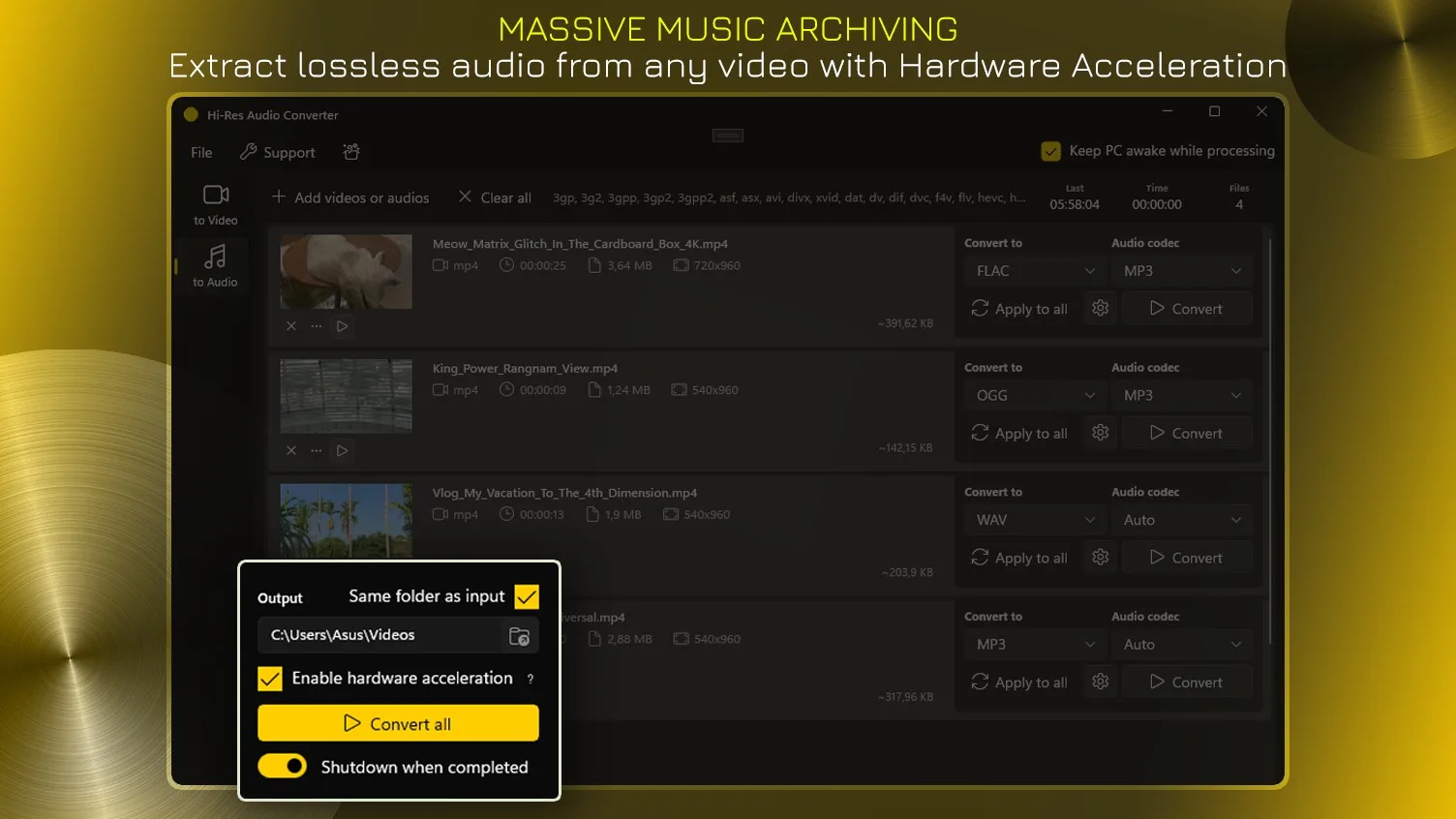Click file name Vlog_My_Vacation_To_The_4th_Dimension.mp4
Screen dimensions: 1456x819
pyautogui.click(x=564, y=493)
